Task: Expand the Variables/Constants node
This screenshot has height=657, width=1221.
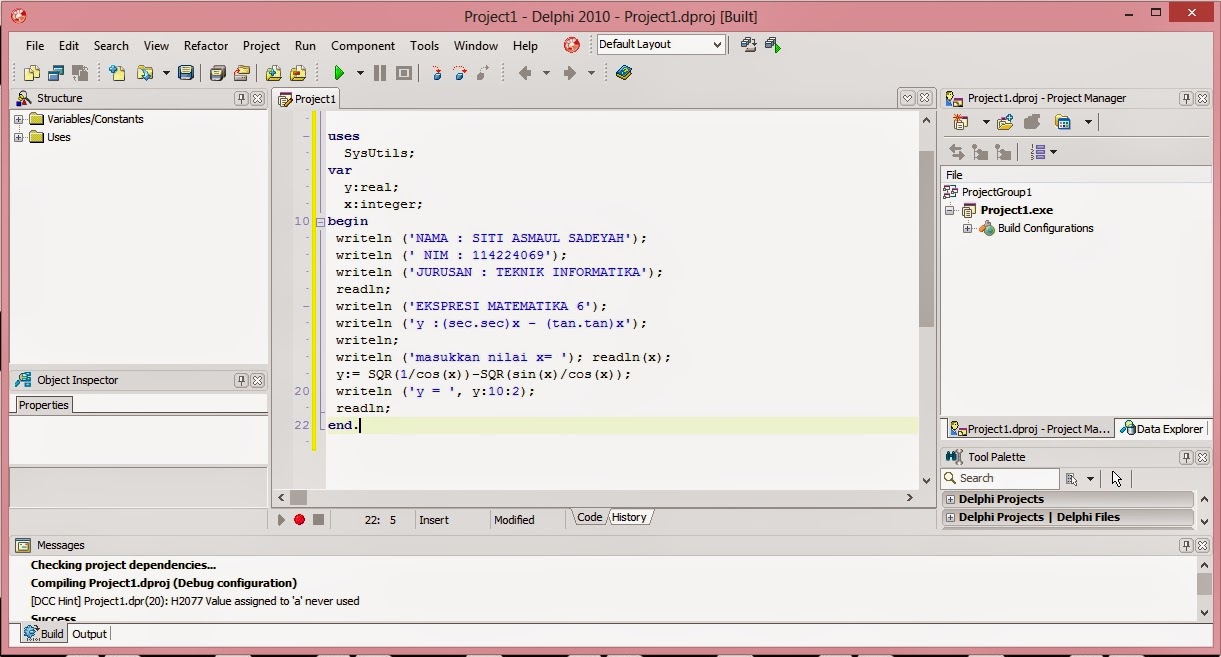Action: (19, 119)
